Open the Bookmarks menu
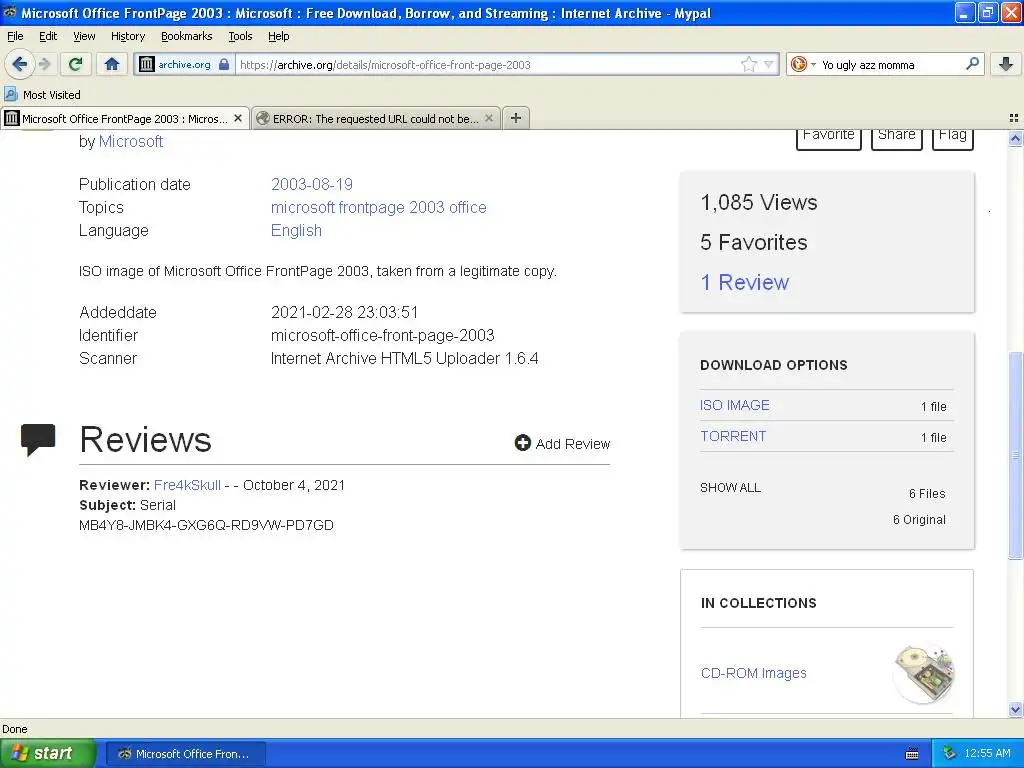Image resolution: width=1024 pixels, height=768 pixels. click(187, 36)
